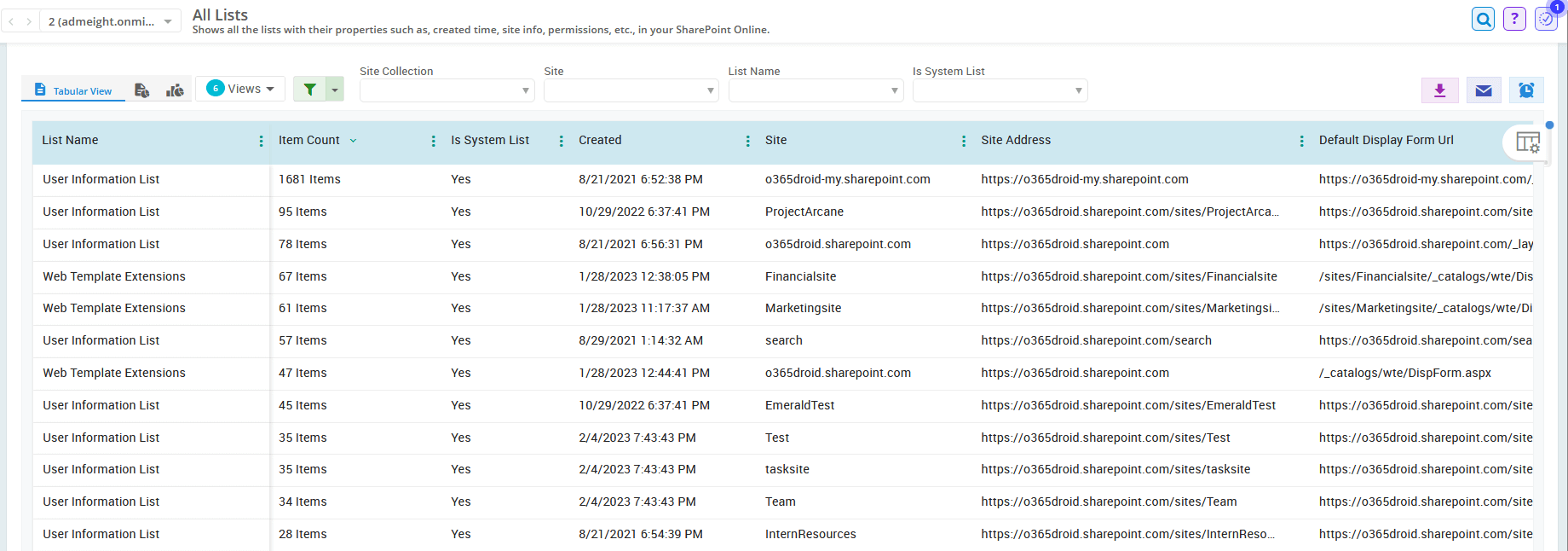The height and width of the screenshot is (551, 1568).
Task: Expand the 6 Views dropdown
Action: tap(240, 89)
